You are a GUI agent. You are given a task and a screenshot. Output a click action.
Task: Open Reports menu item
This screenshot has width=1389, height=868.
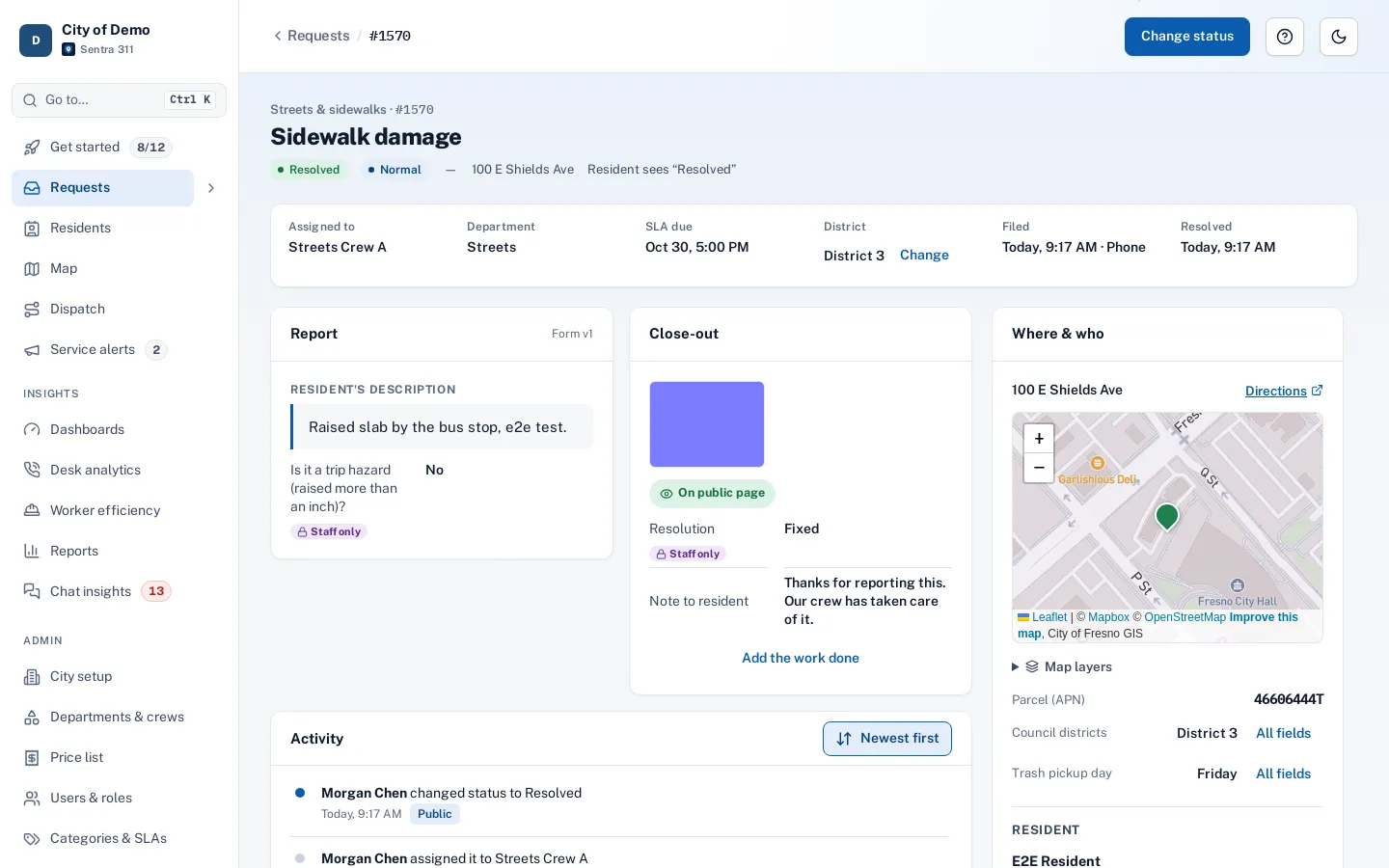(x=119, y=552)
